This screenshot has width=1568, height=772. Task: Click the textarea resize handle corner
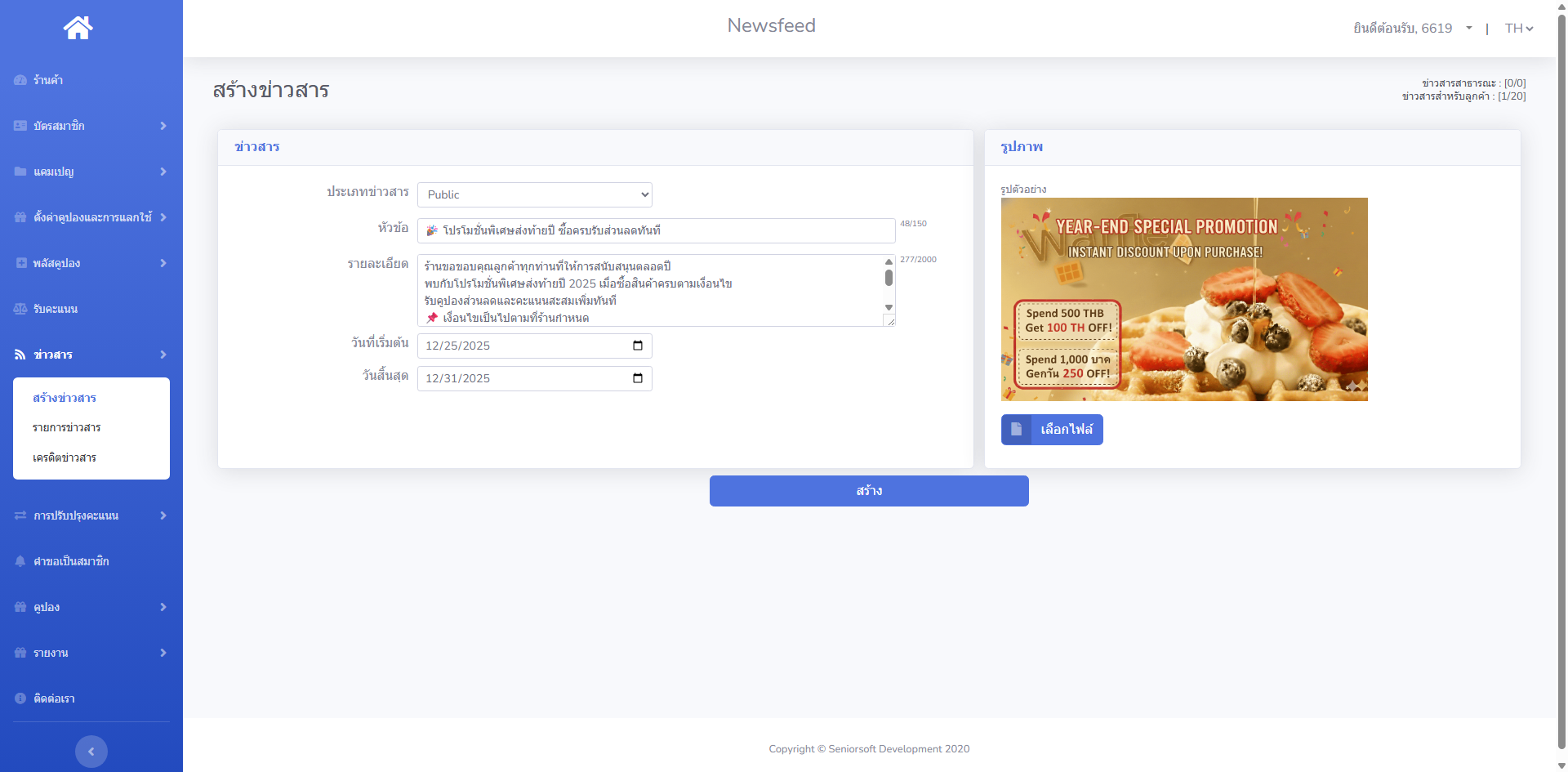tap(890, 321)
